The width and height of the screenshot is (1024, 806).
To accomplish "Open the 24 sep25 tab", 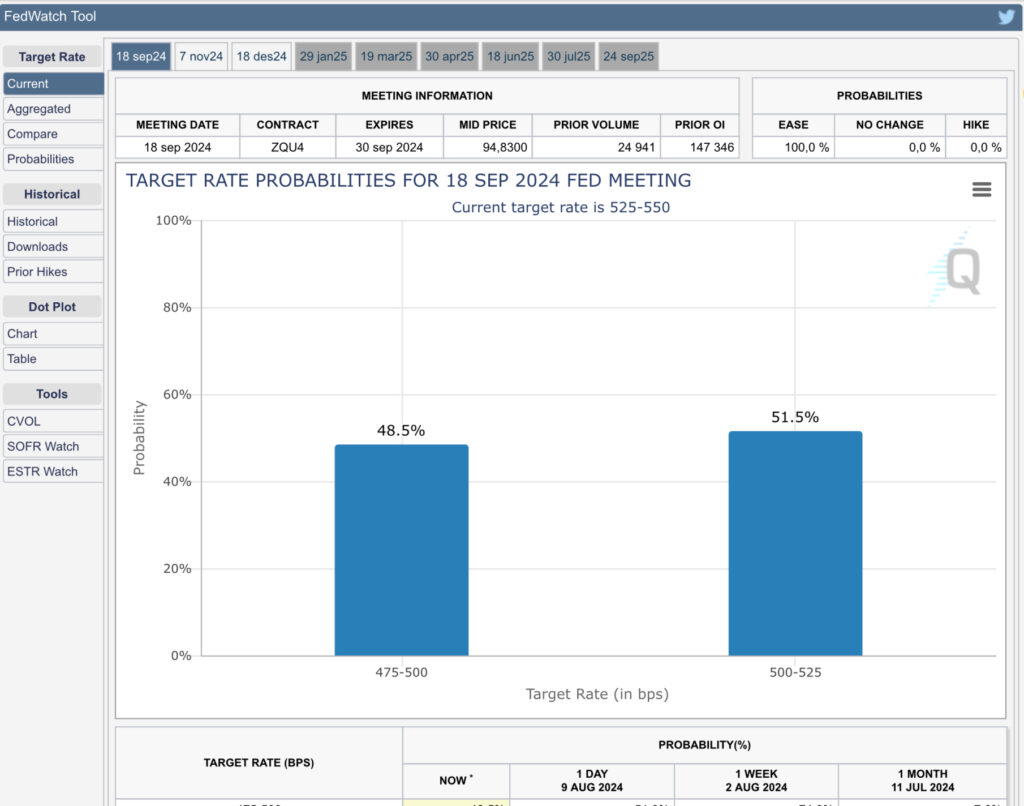I will click(x=628, y=56).
